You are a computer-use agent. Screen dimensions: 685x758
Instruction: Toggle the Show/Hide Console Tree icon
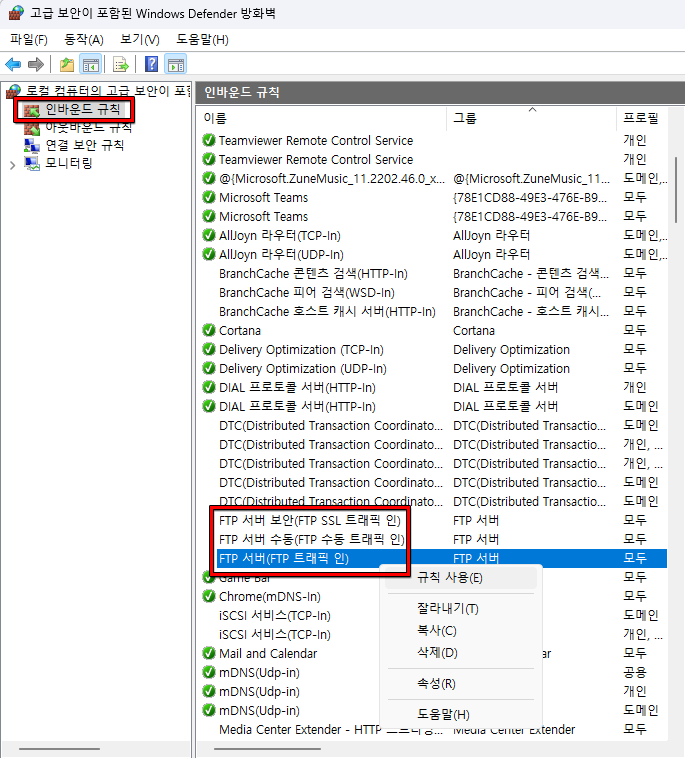[x=91, y=64]
